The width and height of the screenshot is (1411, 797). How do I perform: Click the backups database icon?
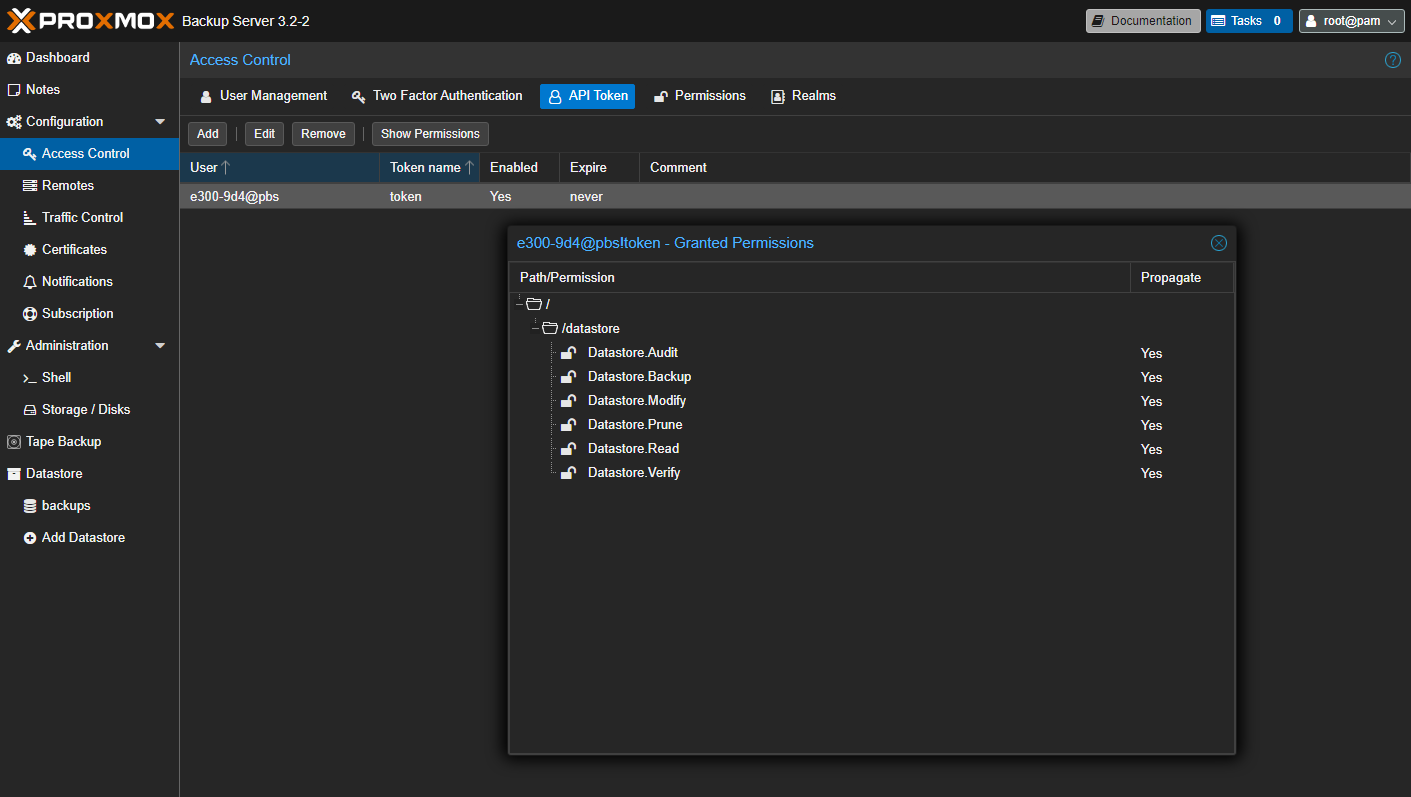tap(30, 506)
